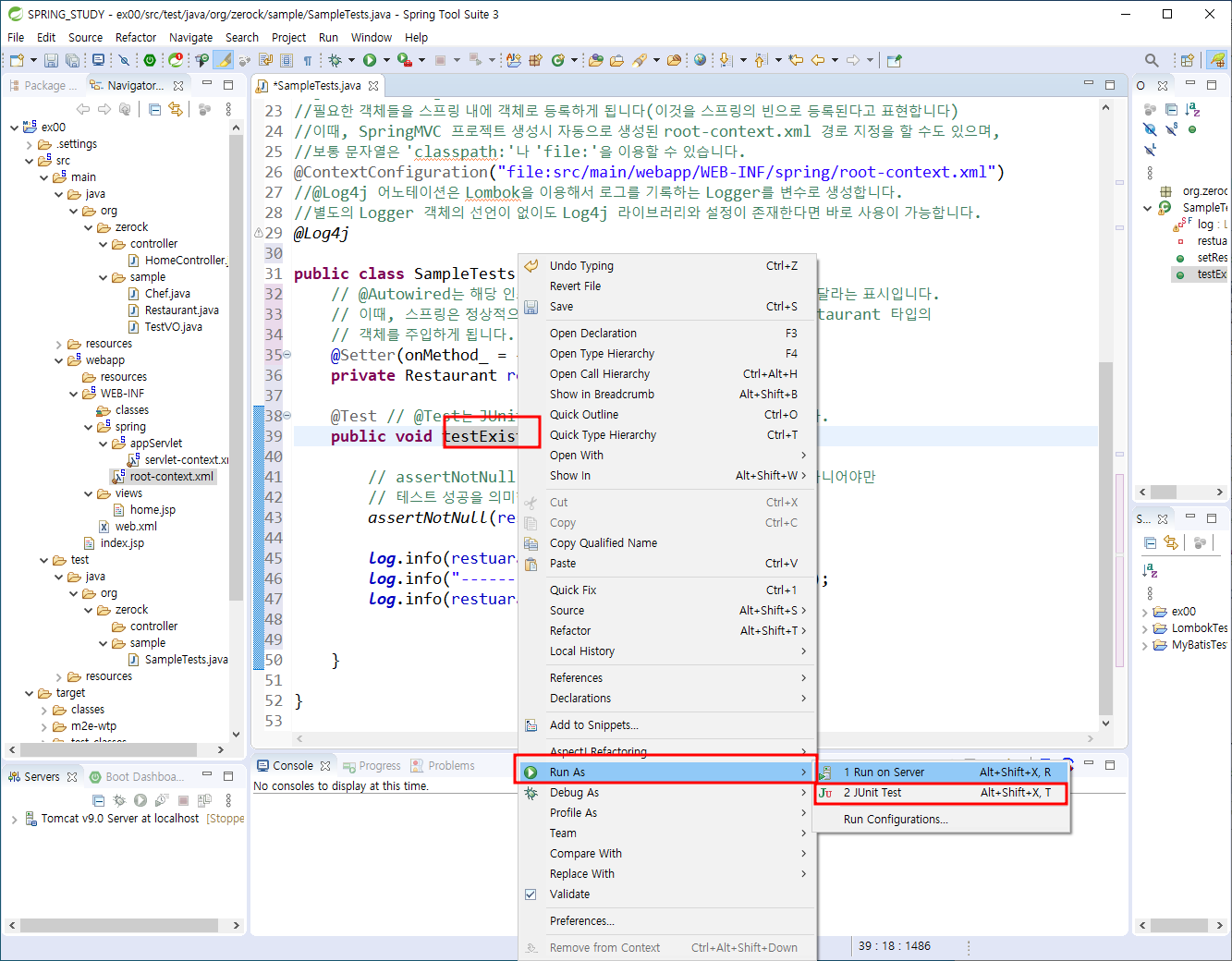The height and width of the screenshot is (961, 1232).
Task: Open the Refactor menu in menu bar
Action: click(136, 37)
